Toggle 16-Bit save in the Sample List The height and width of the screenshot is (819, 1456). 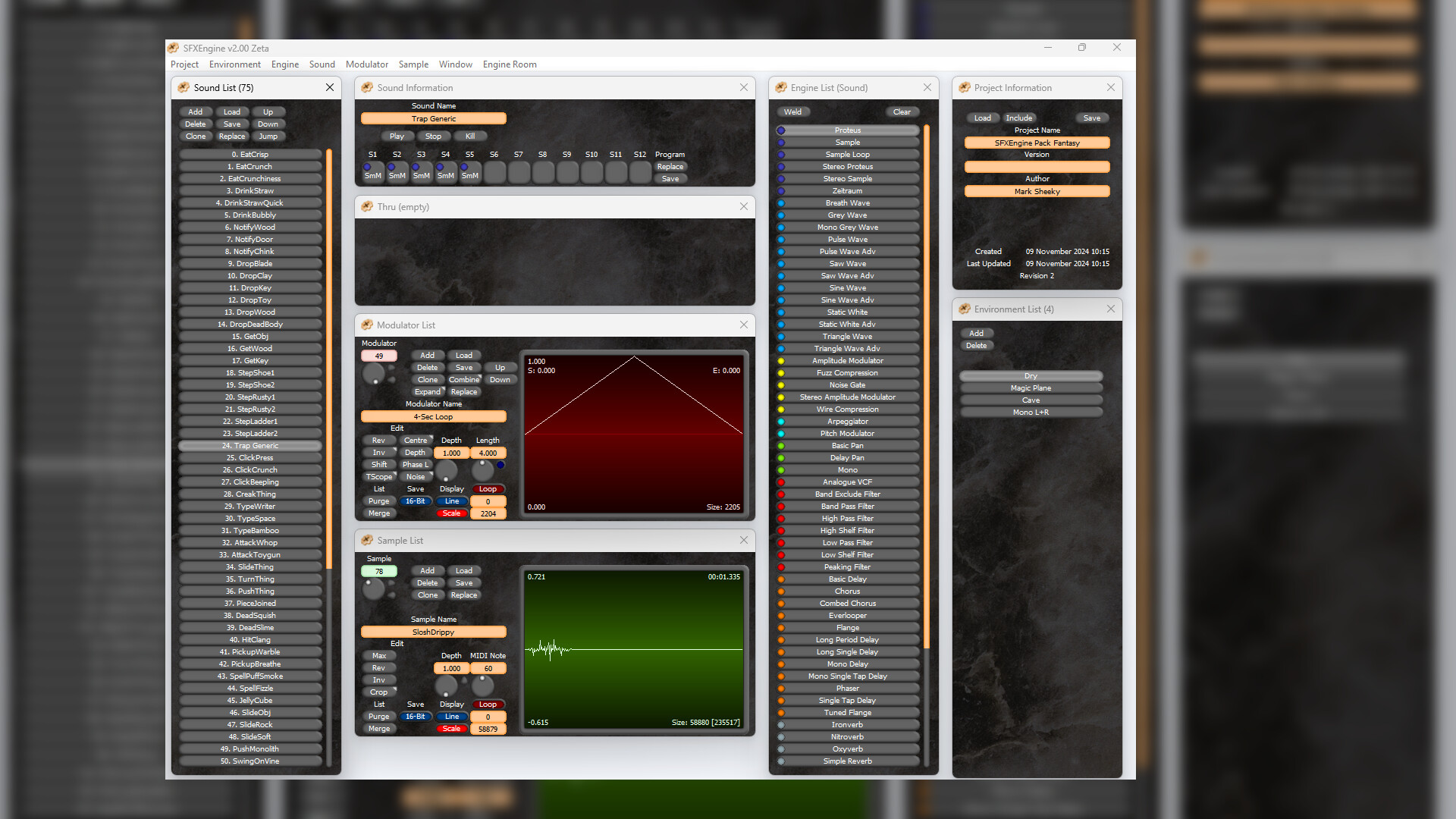416,716
